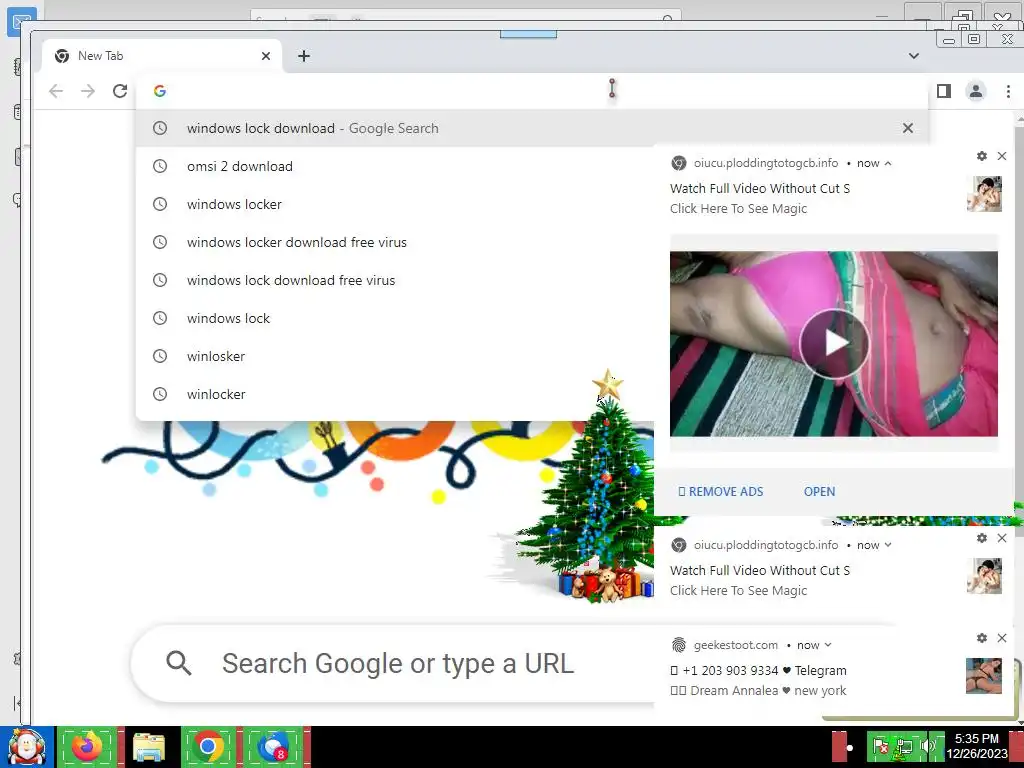Viewport: 1024px width, 768px height.
Task: Click the browser forward arrow
Action: (88, 91)
